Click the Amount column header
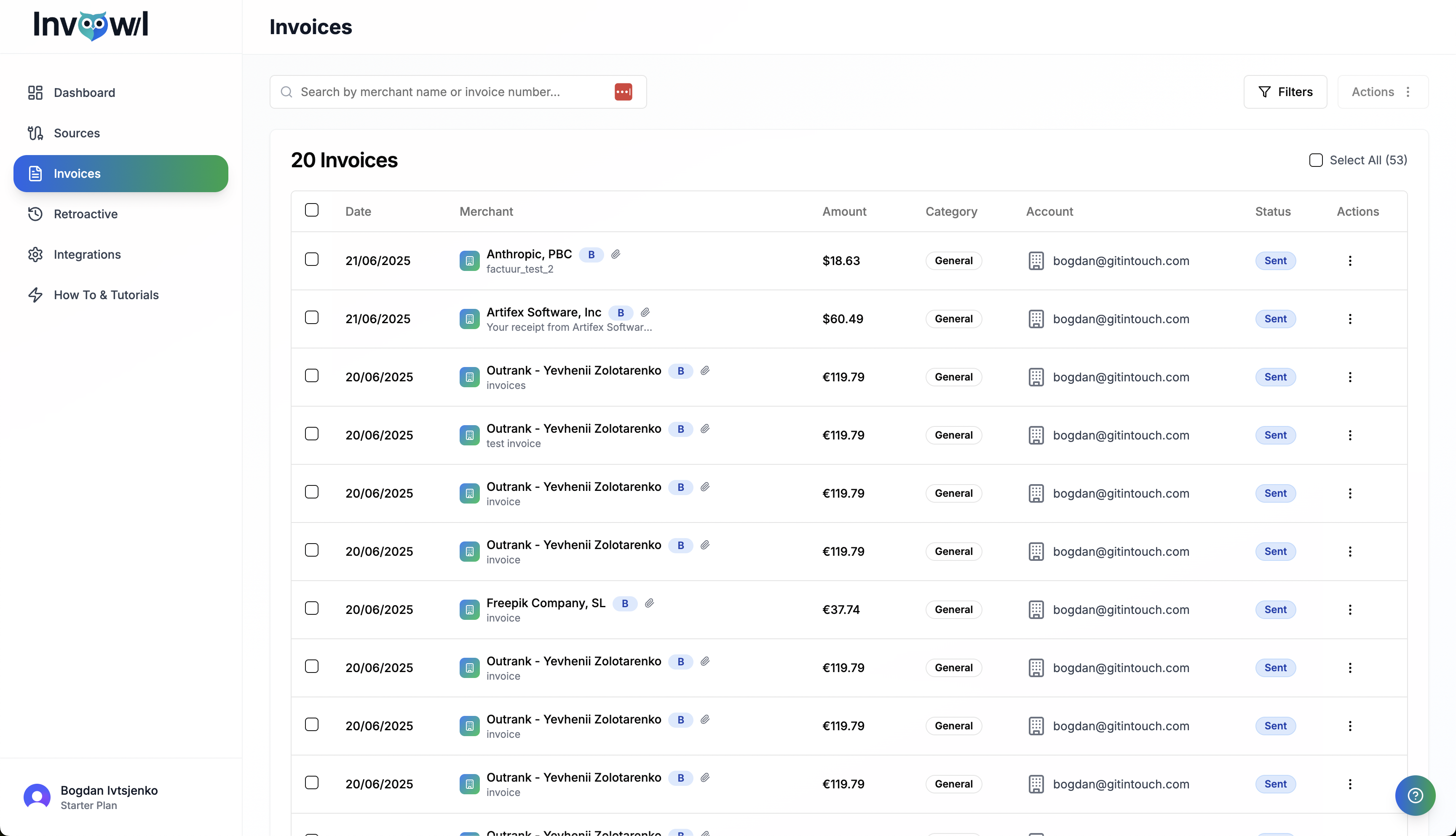 [844, 211]
